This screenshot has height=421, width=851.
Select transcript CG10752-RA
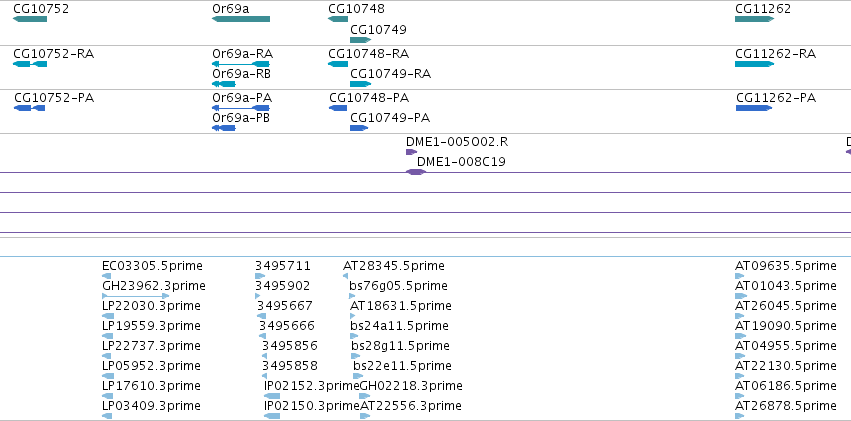pos(30,64)
